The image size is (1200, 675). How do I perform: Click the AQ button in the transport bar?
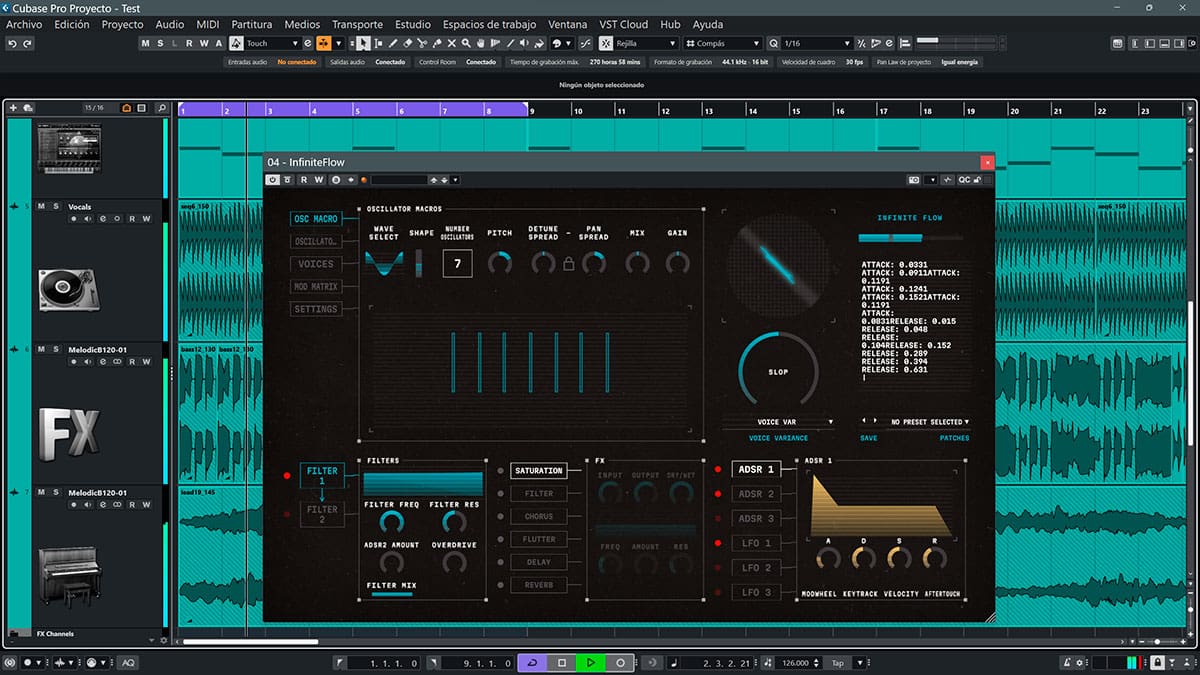pyautogui.click(x=128, y=663)
